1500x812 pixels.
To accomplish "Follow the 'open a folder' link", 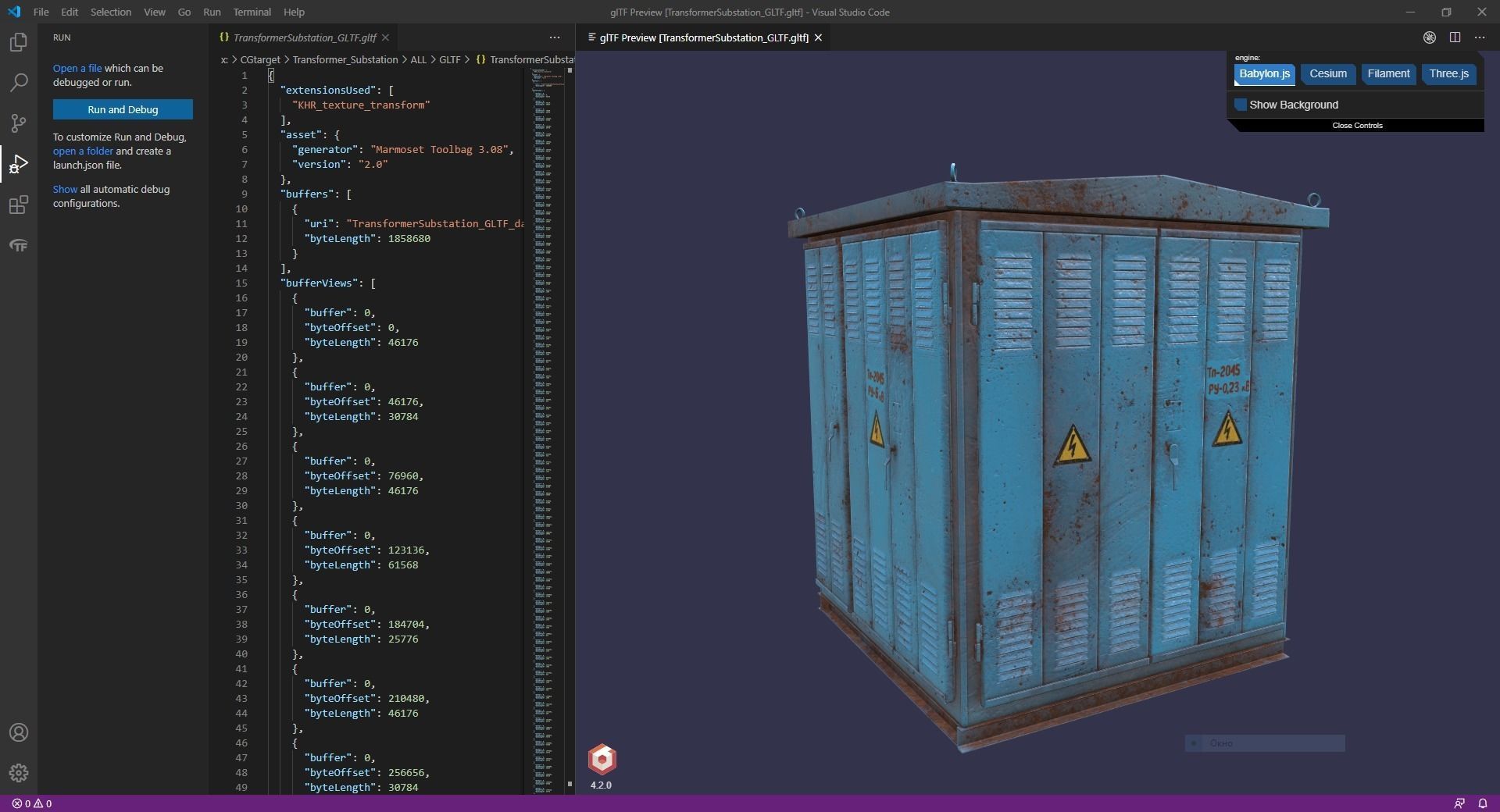I will coord(83,151).
